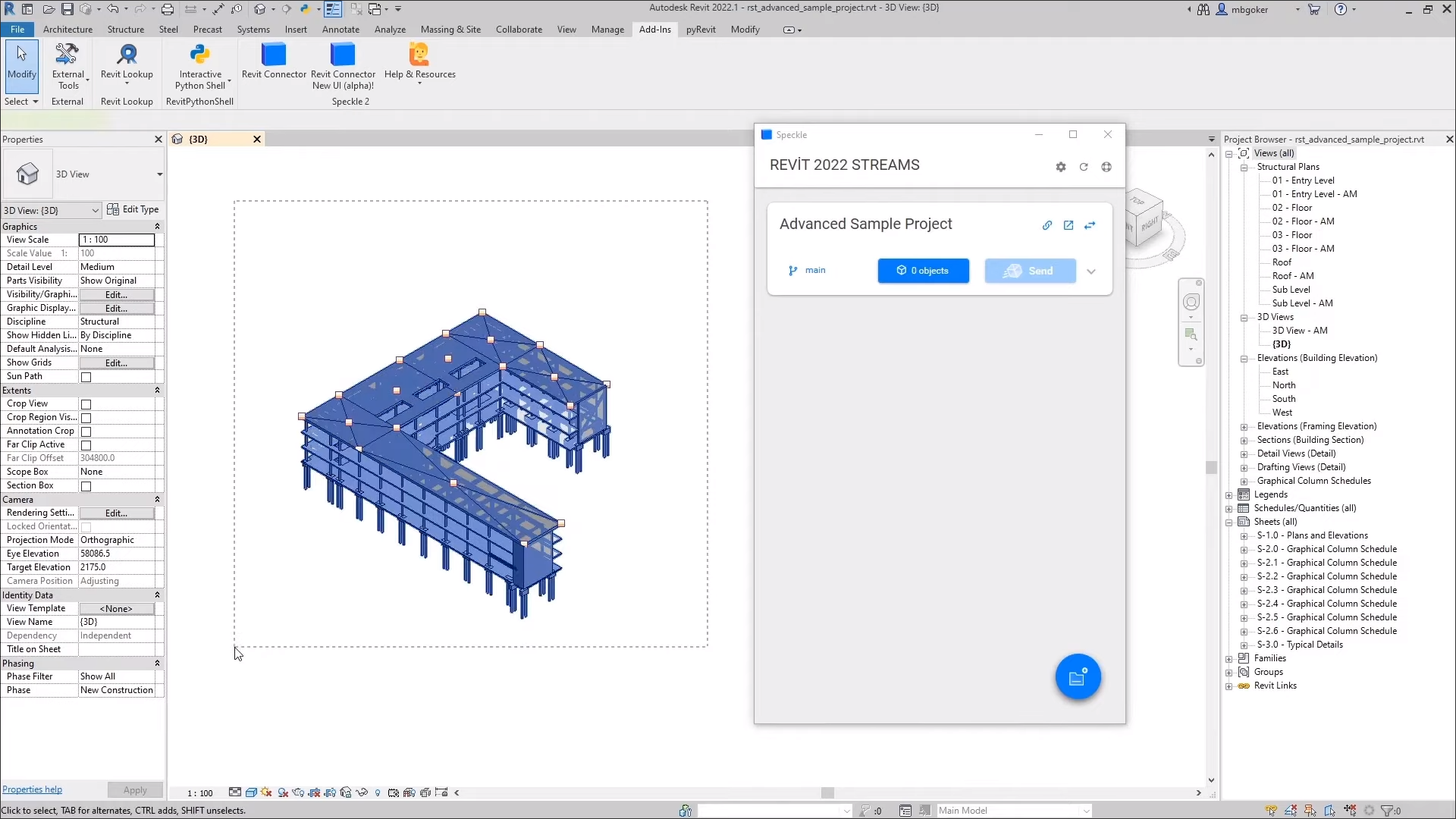Switch to the Manage ribbon tab
Viewport: 1456px width, 819px height.
point(607,30)
